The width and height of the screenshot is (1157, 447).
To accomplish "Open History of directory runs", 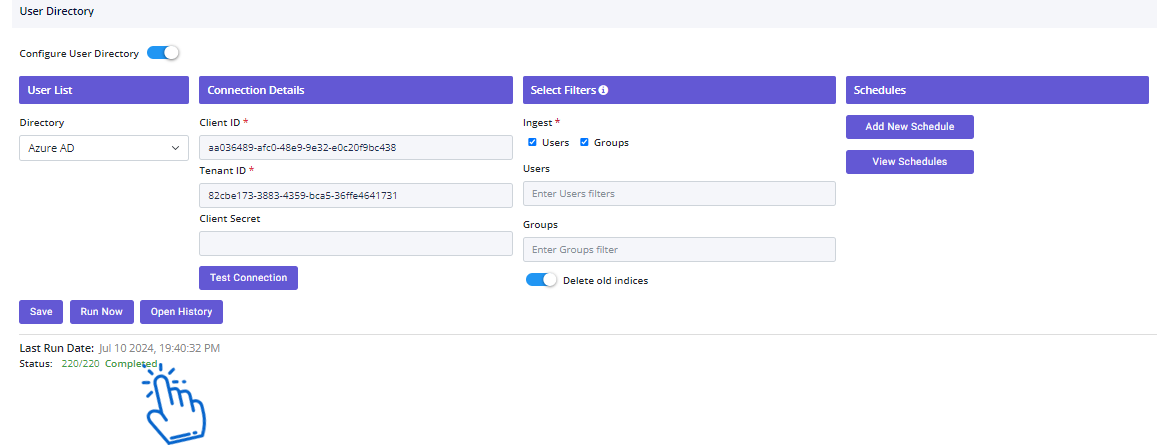I will [x=182, y=312].
